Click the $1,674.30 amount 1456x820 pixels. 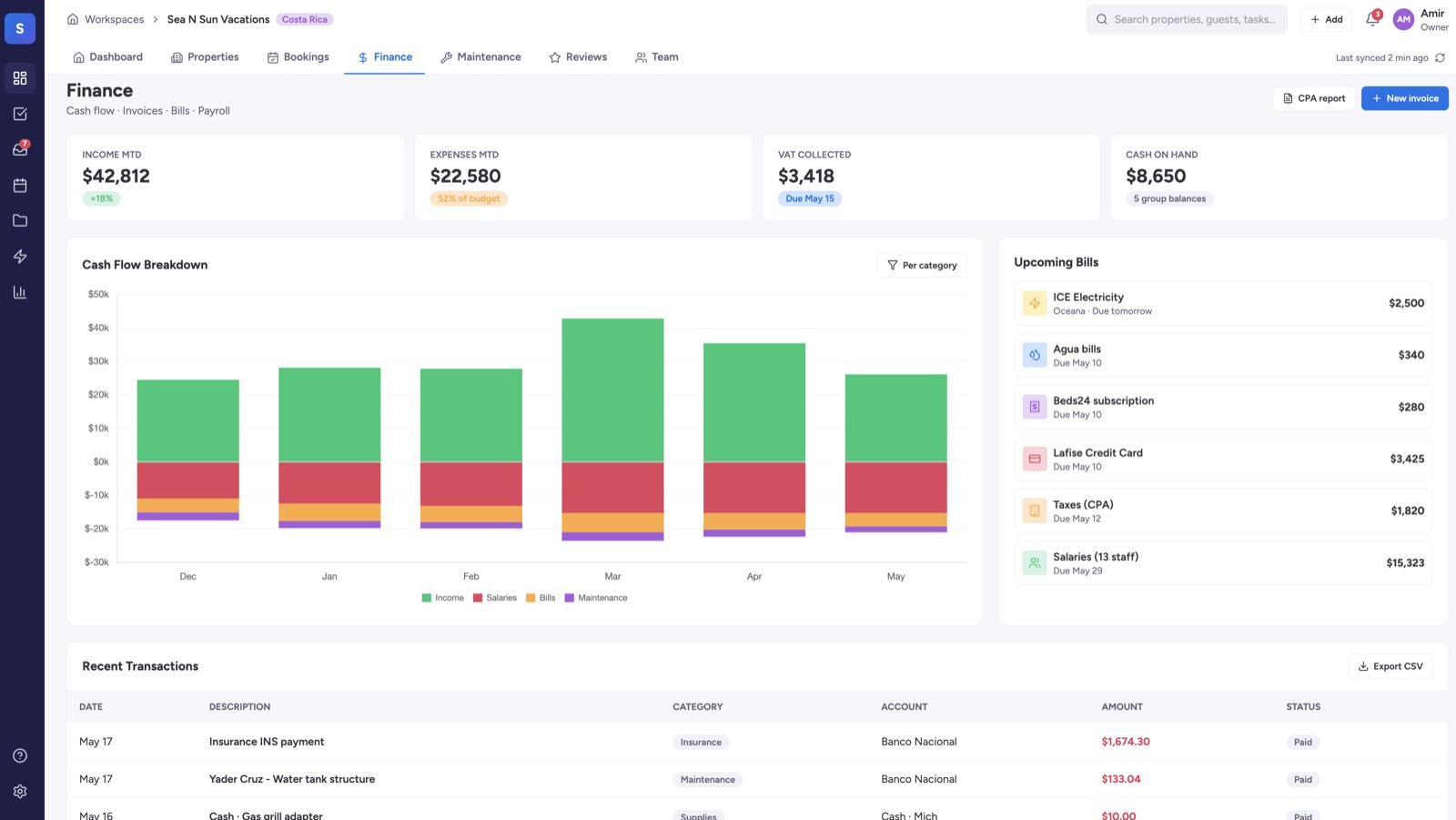click(1126, 742)
